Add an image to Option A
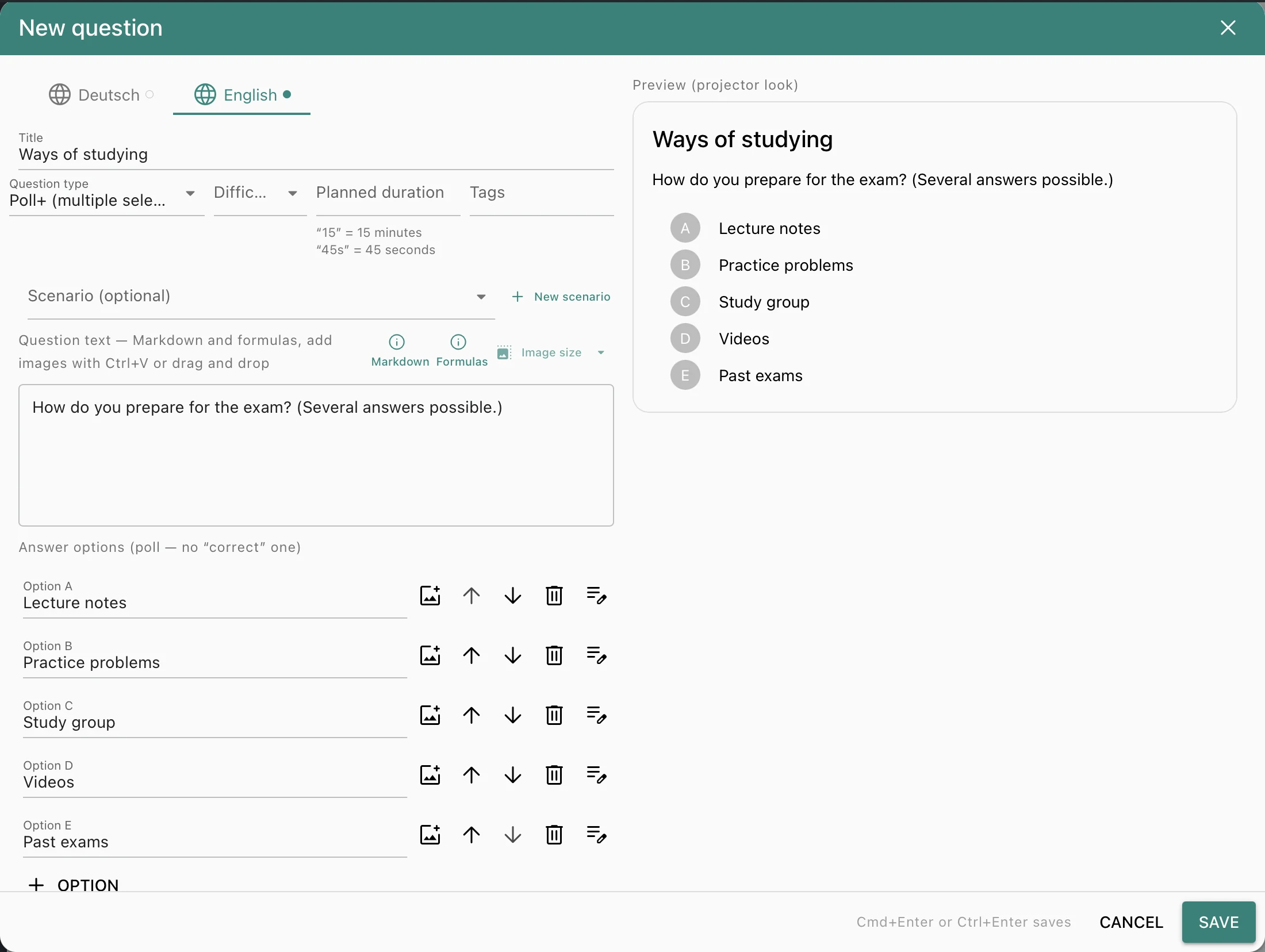Screen dimensions: 1265x952 click(430, 596)
